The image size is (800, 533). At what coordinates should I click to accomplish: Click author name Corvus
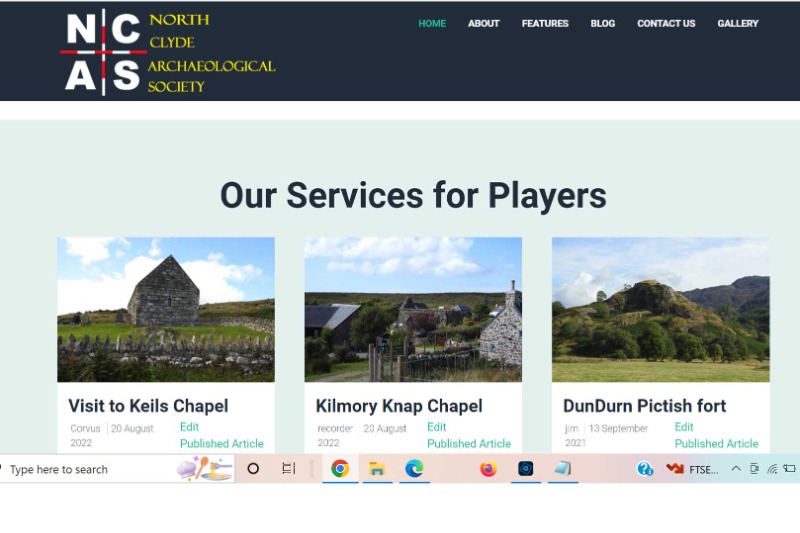85,428
